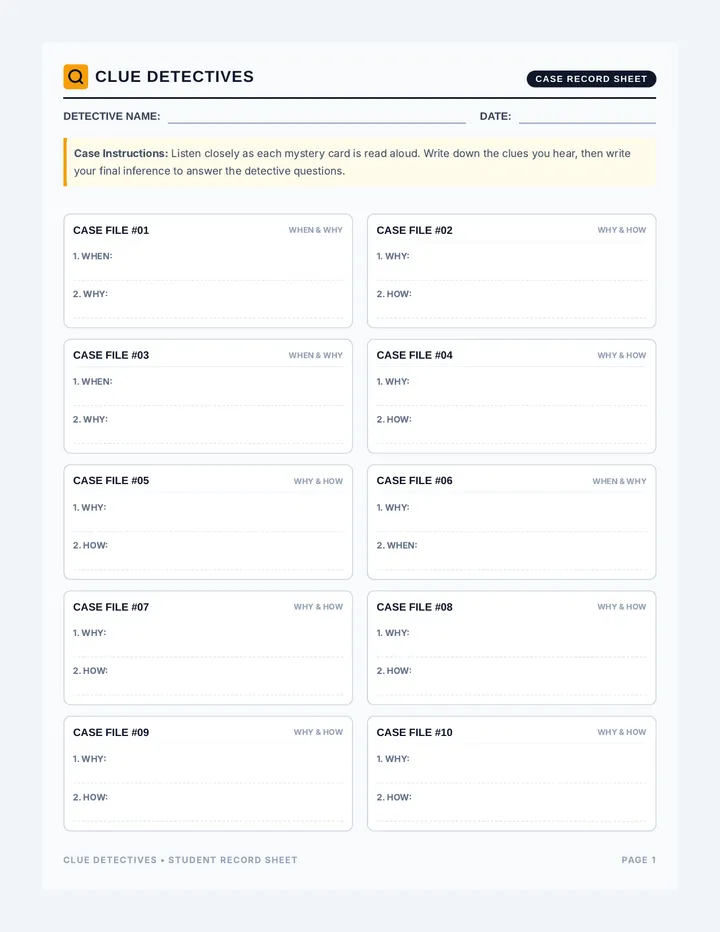Click the Page 1 footer label
This screenshot has height=932, width=720.
pos(639,859)
